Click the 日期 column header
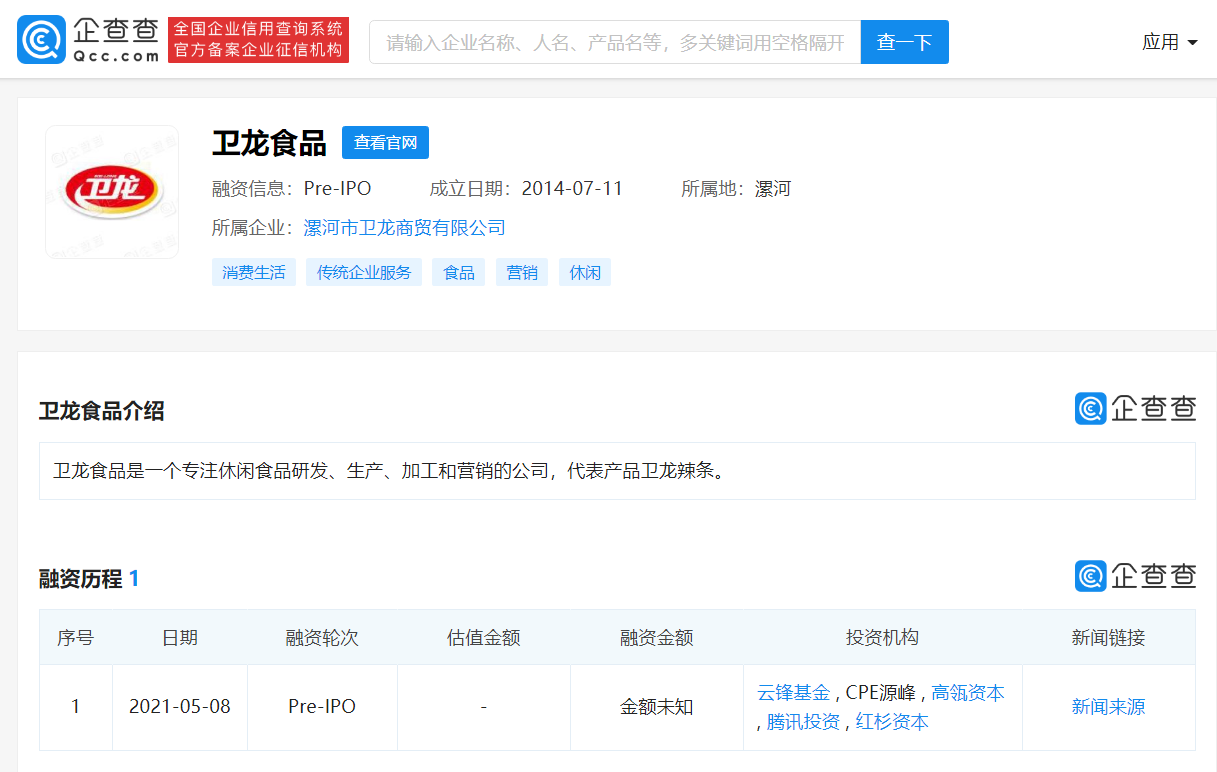The width and height of the screenshot is (1217, 772). (180, 637)
